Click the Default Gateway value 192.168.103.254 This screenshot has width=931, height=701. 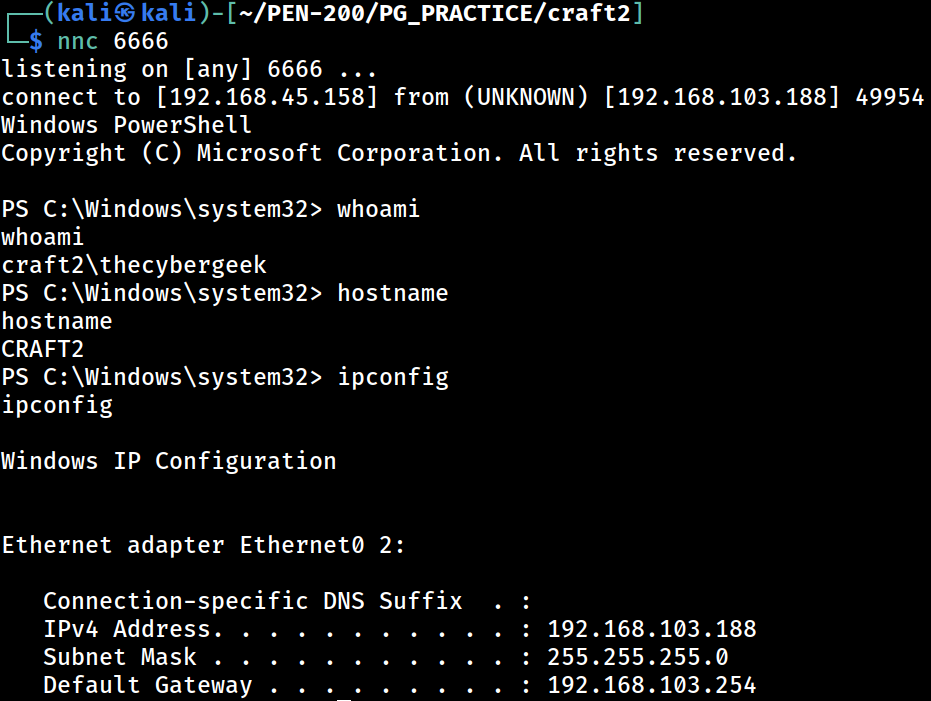pos(651,685)
